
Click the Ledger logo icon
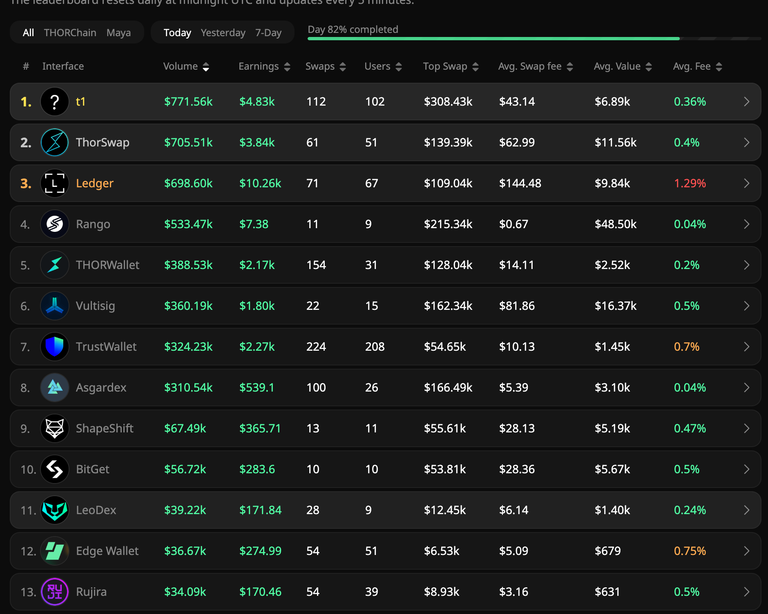[54, 184]
